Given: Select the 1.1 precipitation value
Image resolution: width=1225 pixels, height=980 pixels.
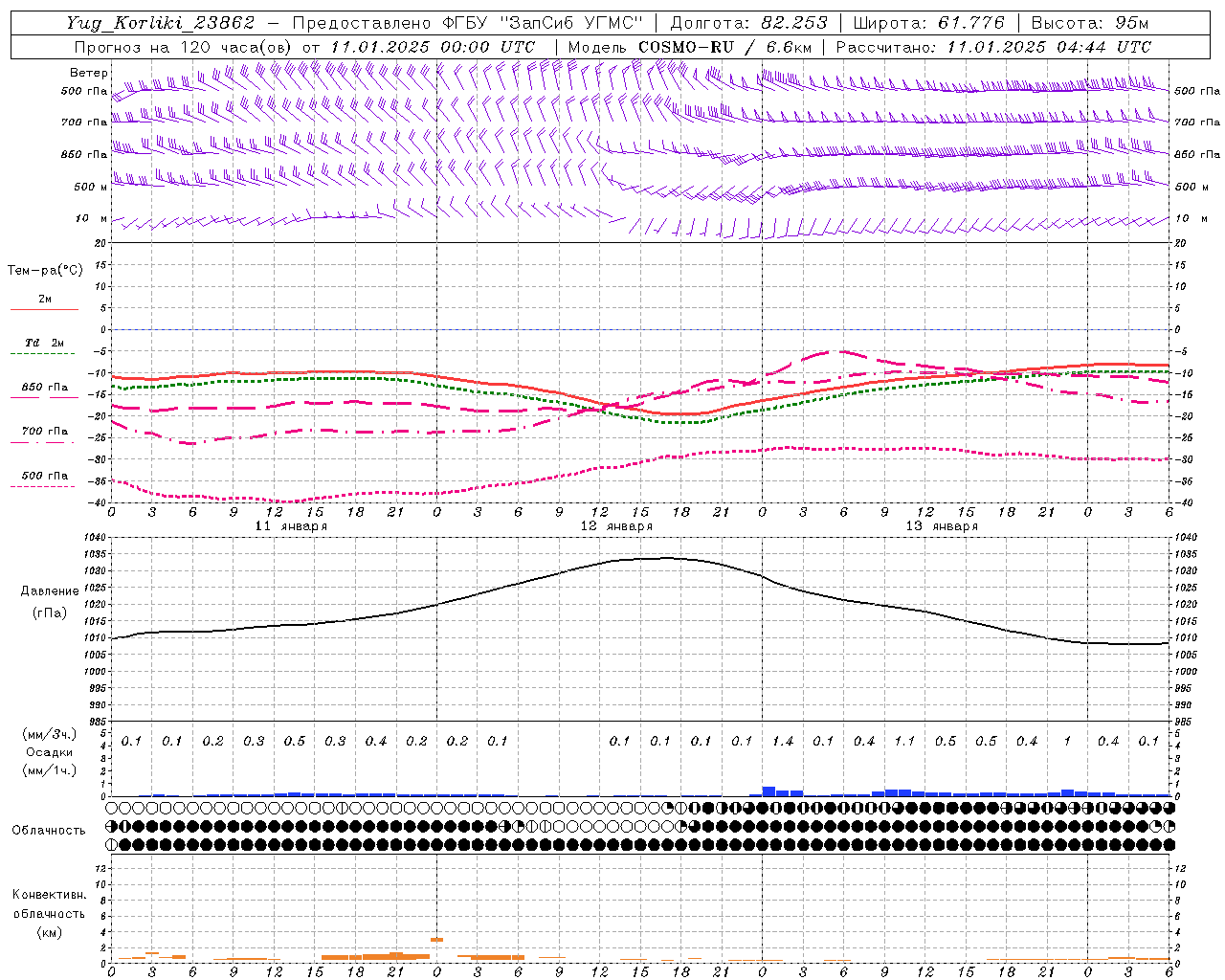Looking at the screenshot, I should [x=904, y=741].
